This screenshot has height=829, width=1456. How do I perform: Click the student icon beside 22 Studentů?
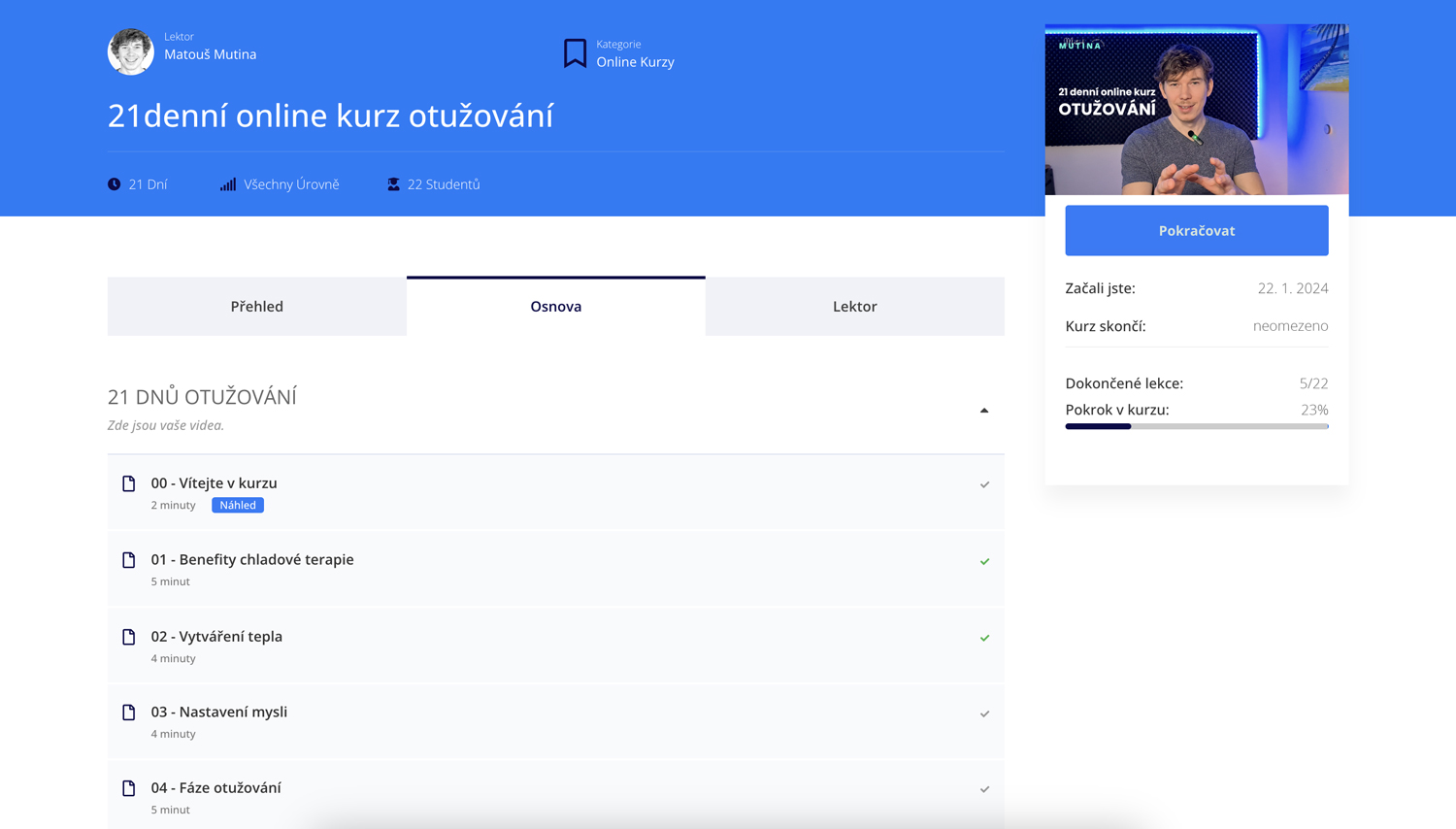[x=393, y=184]
